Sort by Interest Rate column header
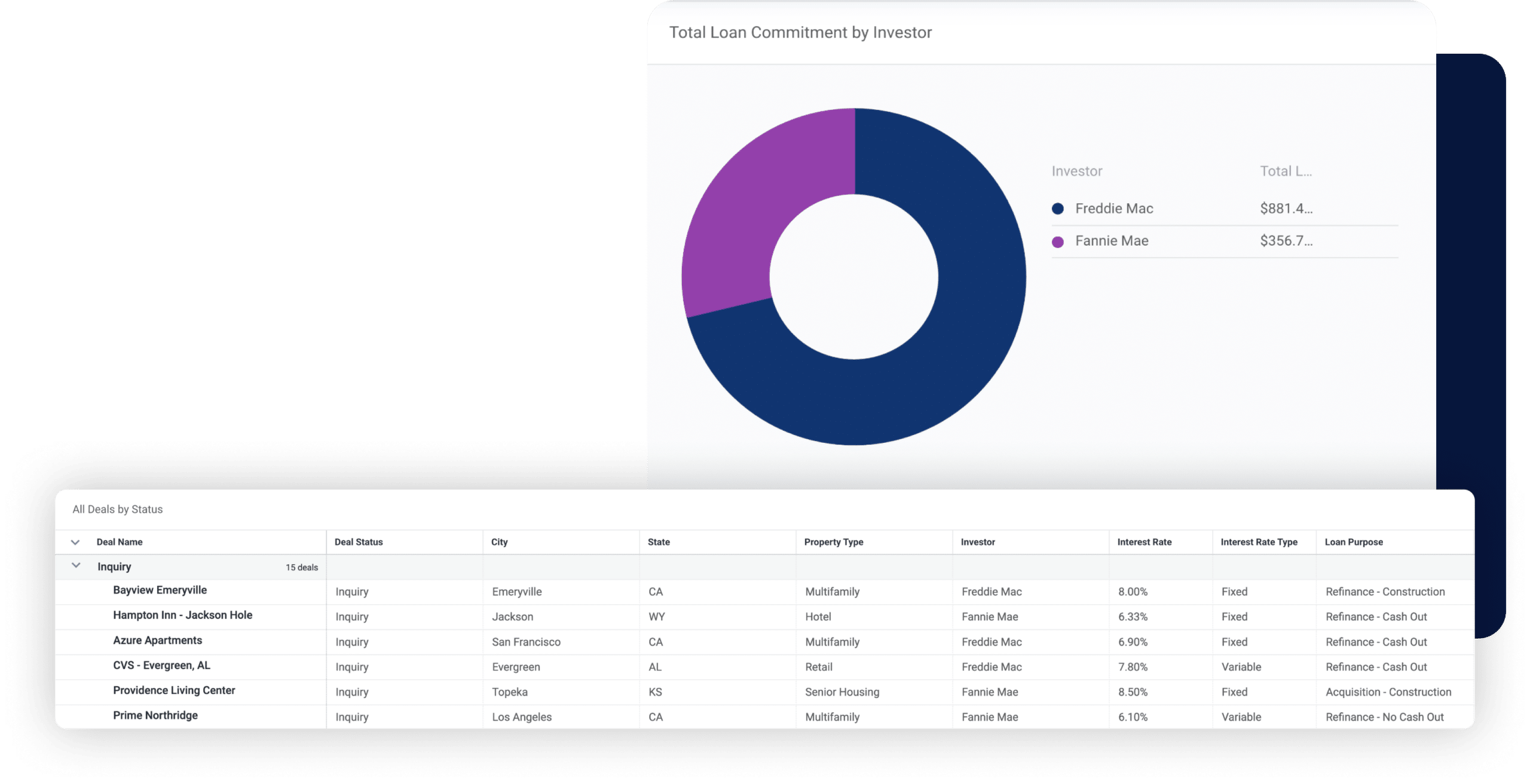The width and height of the screenshot is (1530, 784). tap(1144, 542)
